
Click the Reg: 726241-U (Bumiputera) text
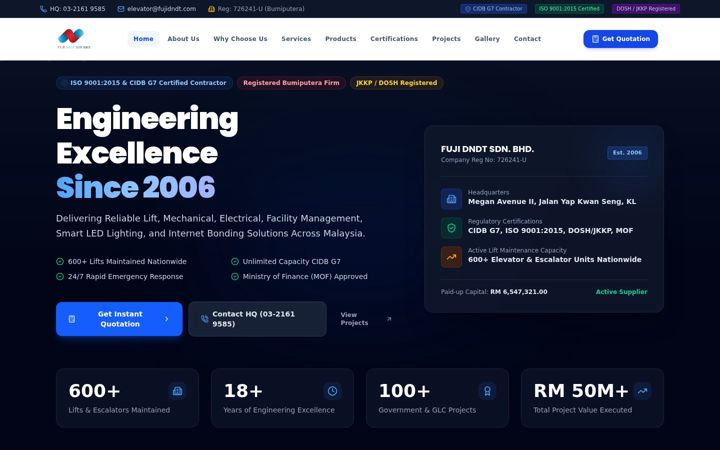(x=261, y=9)
